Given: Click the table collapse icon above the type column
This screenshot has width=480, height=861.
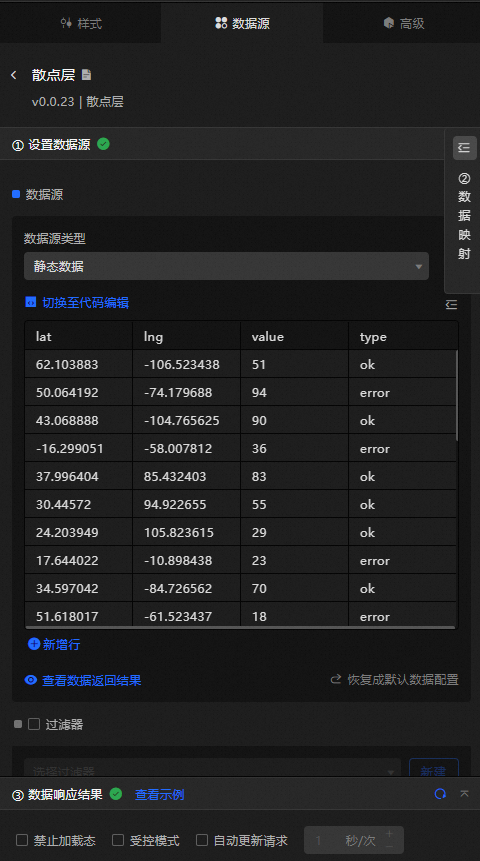Looking at the screenshot, I should [x=451, y=304].
